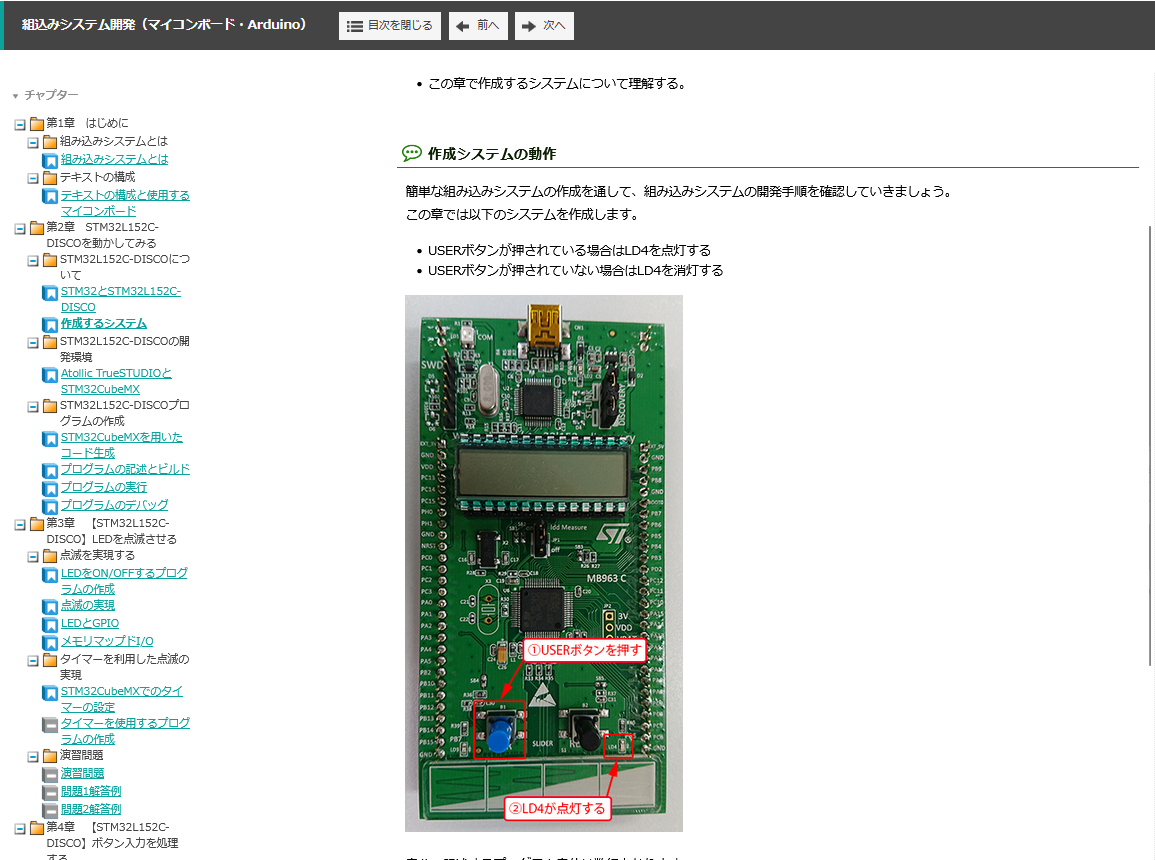This screenshot has height=860, width=1155.
Task: Collapse the 点滅を実現する section
Action: tap(33, 556)
